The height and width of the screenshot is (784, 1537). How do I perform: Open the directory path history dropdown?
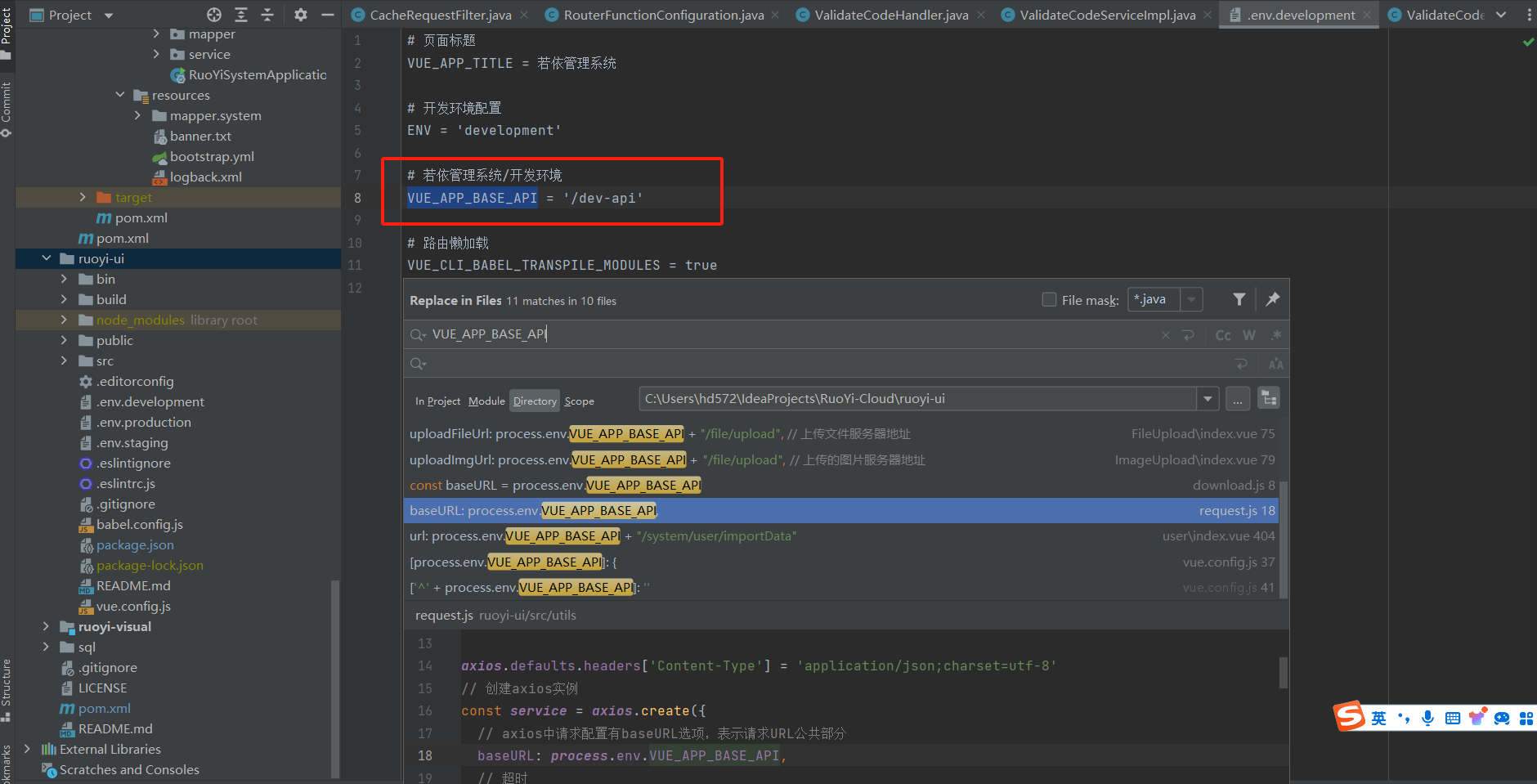[x=1208, y=399]
